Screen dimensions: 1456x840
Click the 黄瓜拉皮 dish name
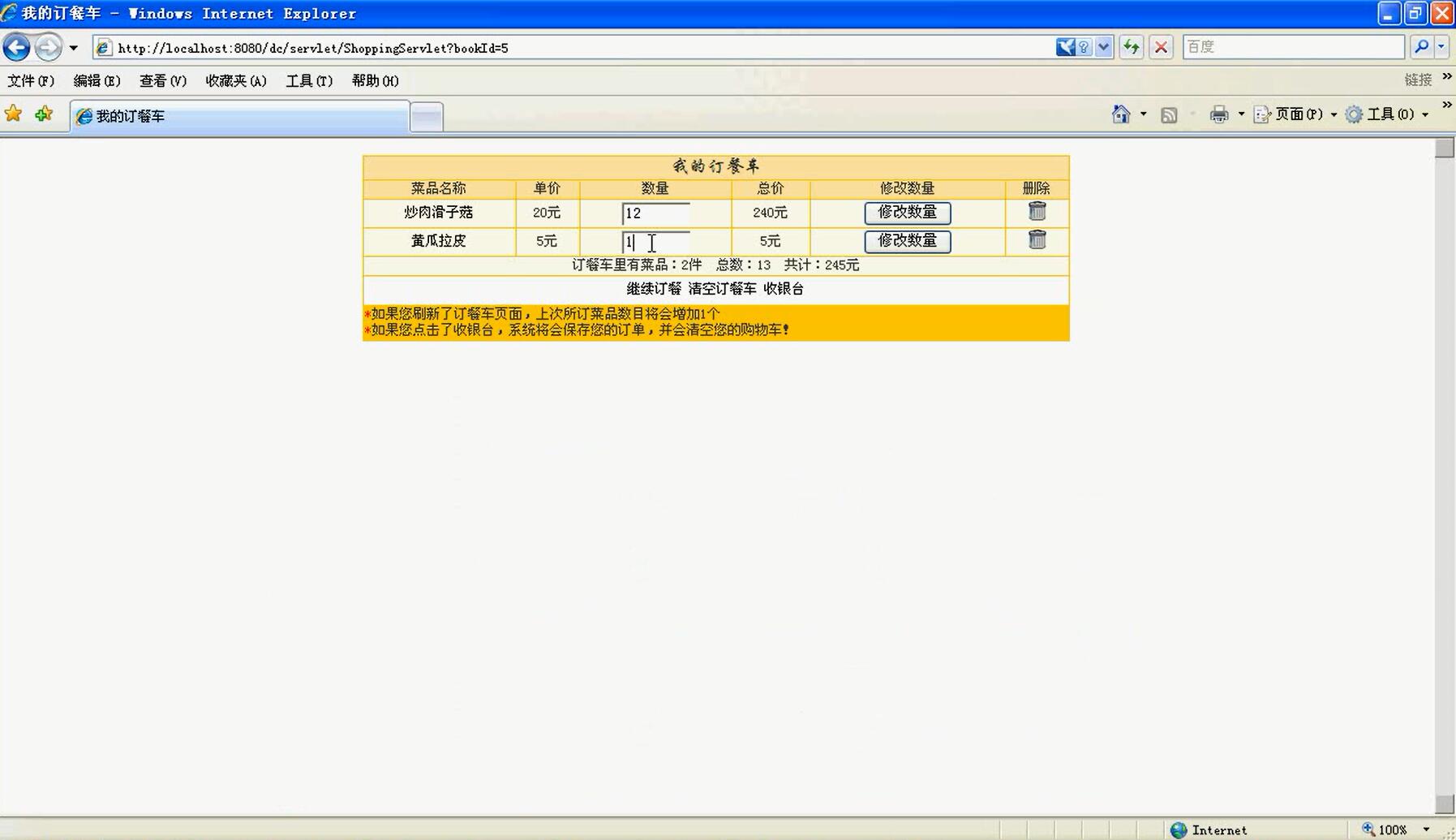438,241
